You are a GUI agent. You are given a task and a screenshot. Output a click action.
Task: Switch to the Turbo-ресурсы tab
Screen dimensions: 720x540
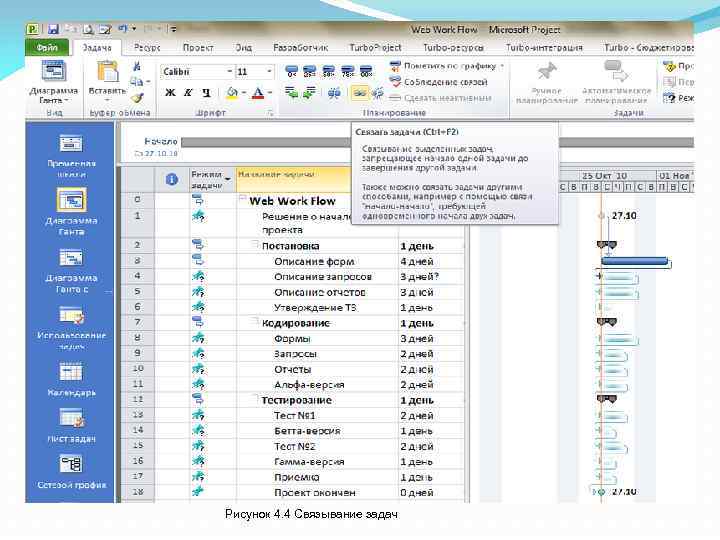(x=453, y=47)
